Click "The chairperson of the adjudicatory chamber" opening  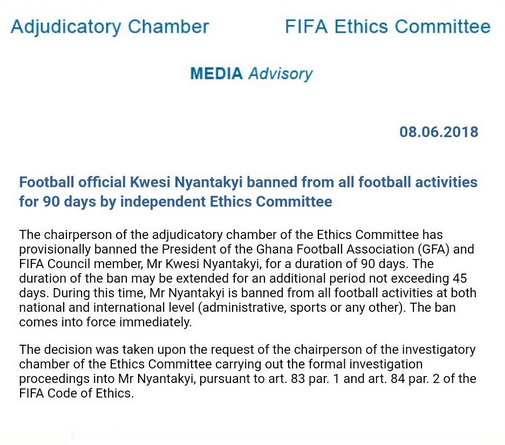148,235
